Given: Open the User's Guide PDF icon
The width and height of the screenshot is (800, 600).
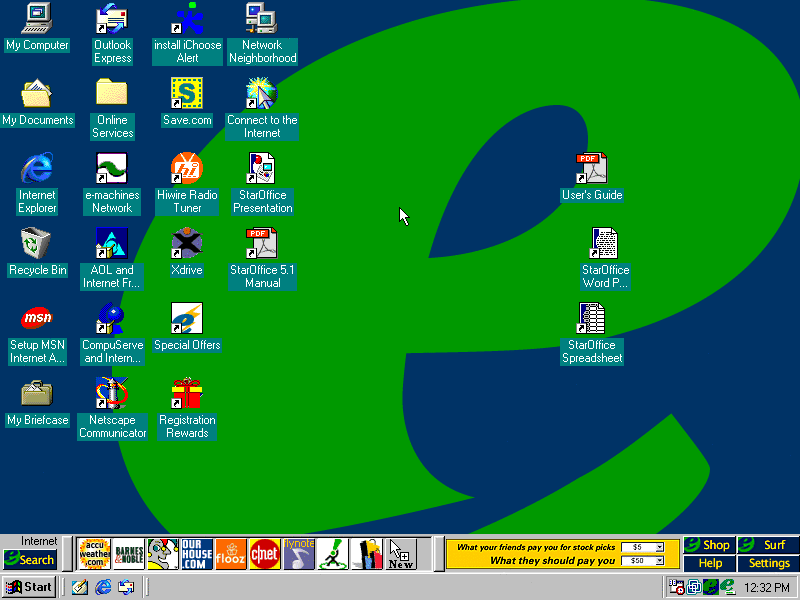Looking at the screenshot, I should coord(591,169).
